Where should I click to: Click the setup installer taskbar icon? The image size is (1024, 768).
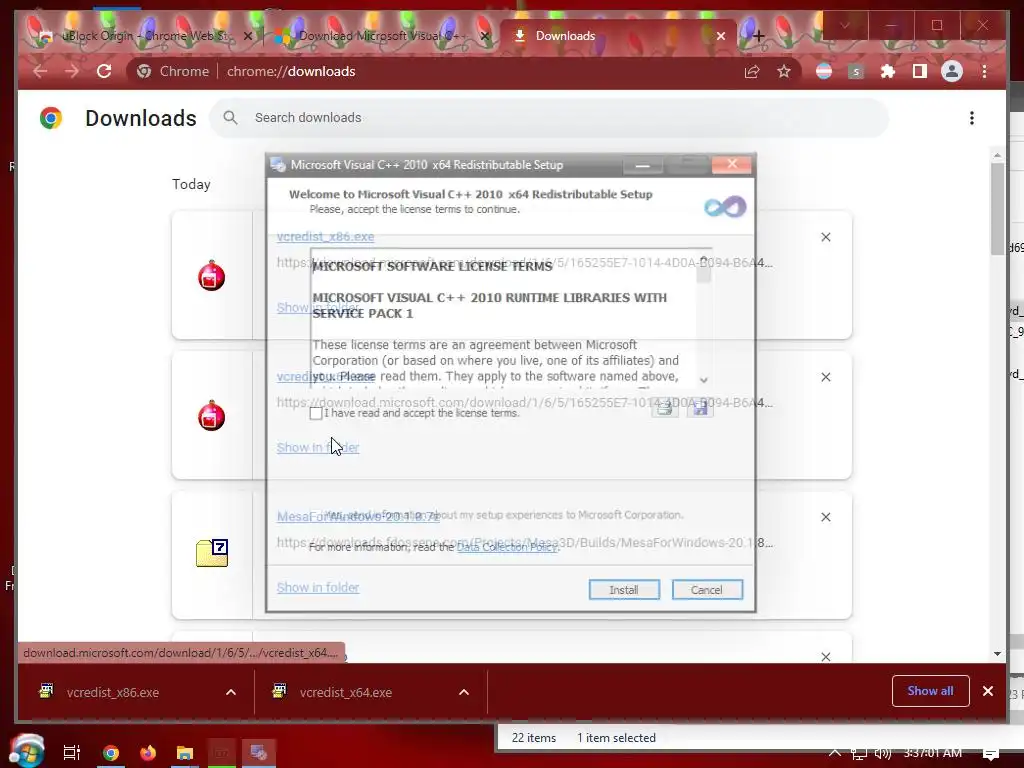[259, 753]
